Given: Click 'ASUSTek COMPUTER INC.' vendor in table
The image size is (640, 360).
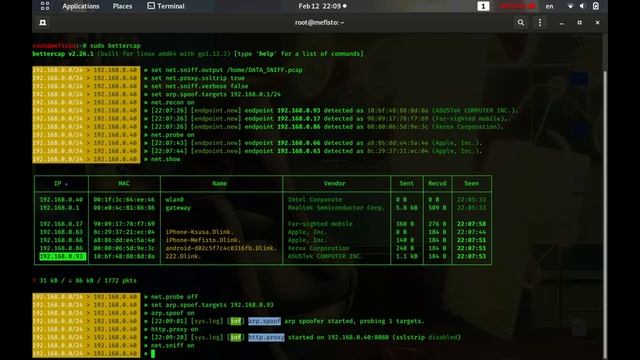Looking at the screenshot, I should click(x=325, y=256).
